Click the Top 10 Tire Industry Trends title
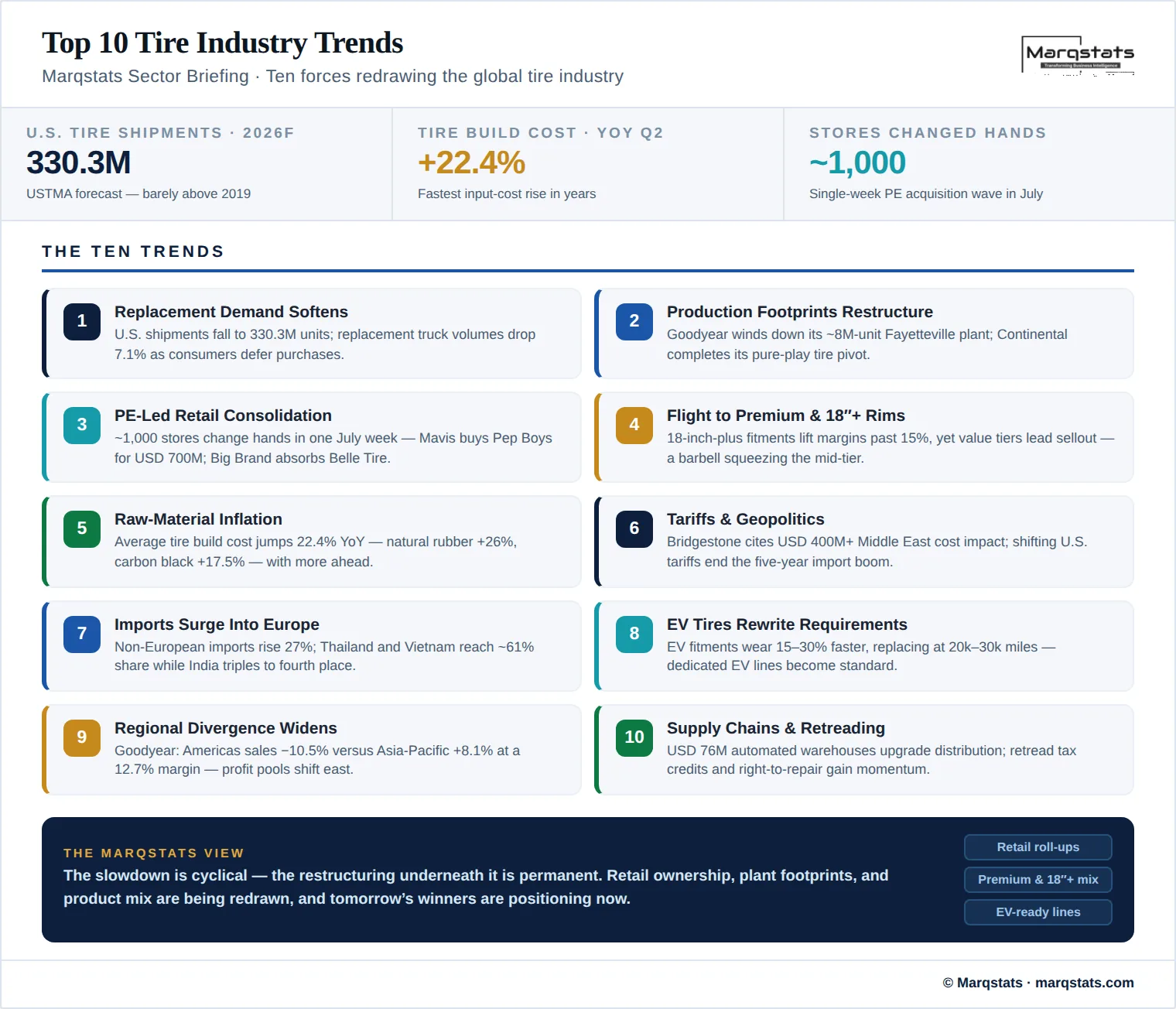1176x1009 pixels. [223, 43]
